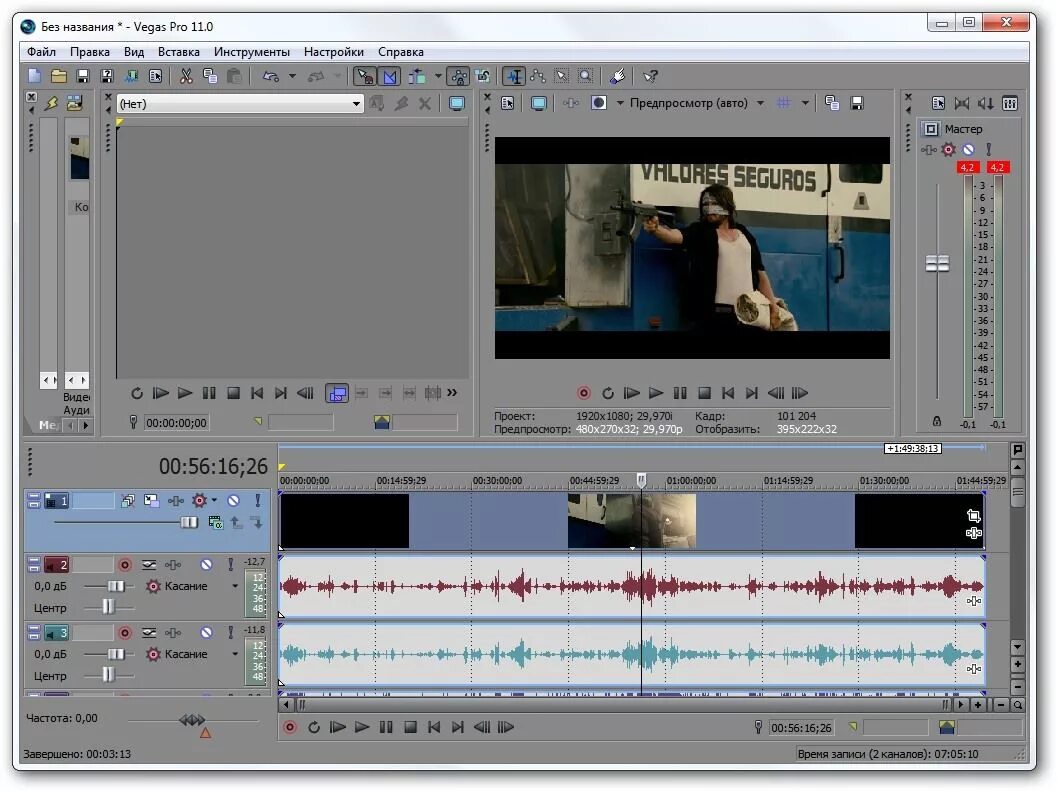Image resolution: width=1057 pixels, height=791 pixels.
Task: Click the volume slider on audio track 2
Action: (117, 586)
